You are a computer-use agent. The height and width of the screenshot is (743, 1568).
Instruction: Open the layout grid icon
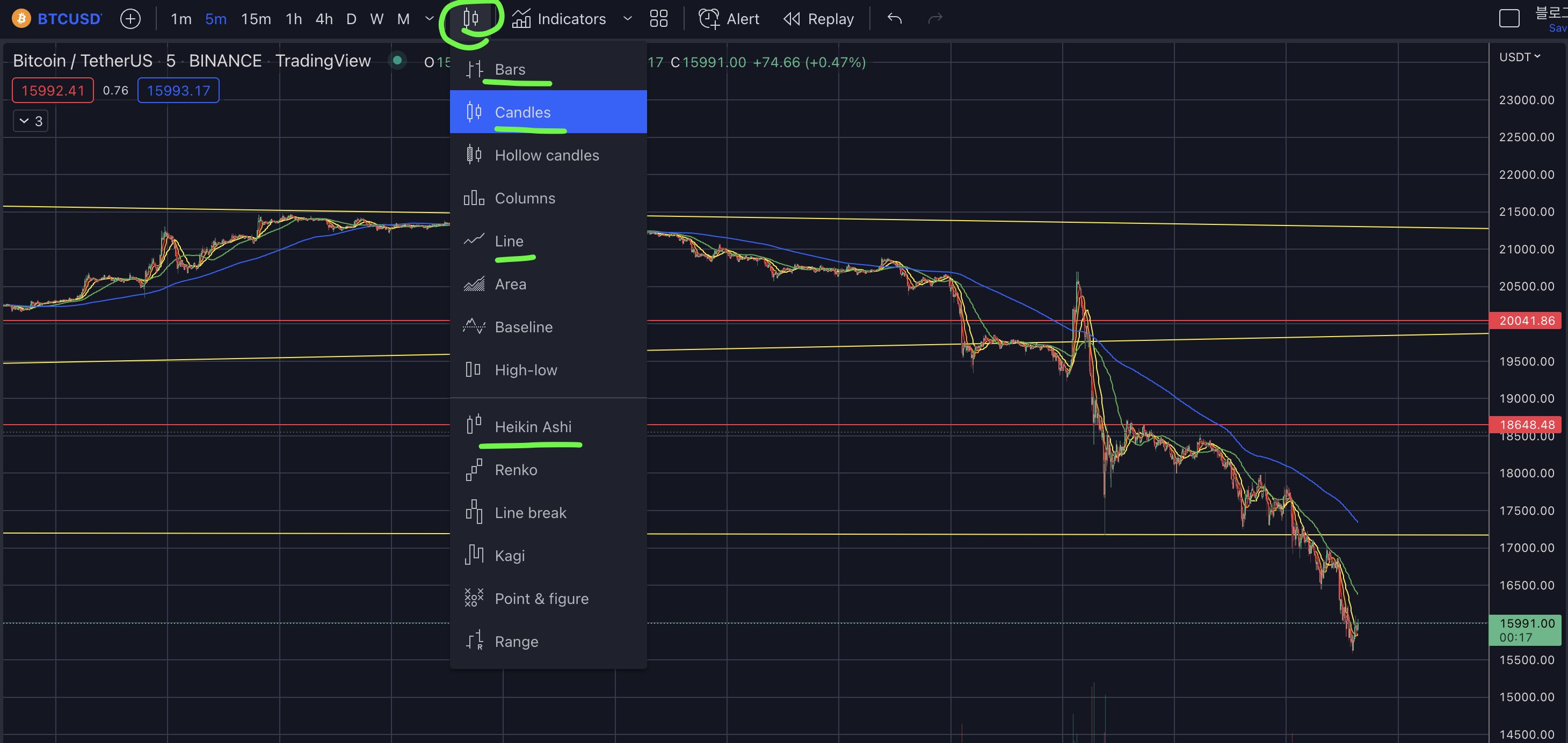click(x=658, y=19)
